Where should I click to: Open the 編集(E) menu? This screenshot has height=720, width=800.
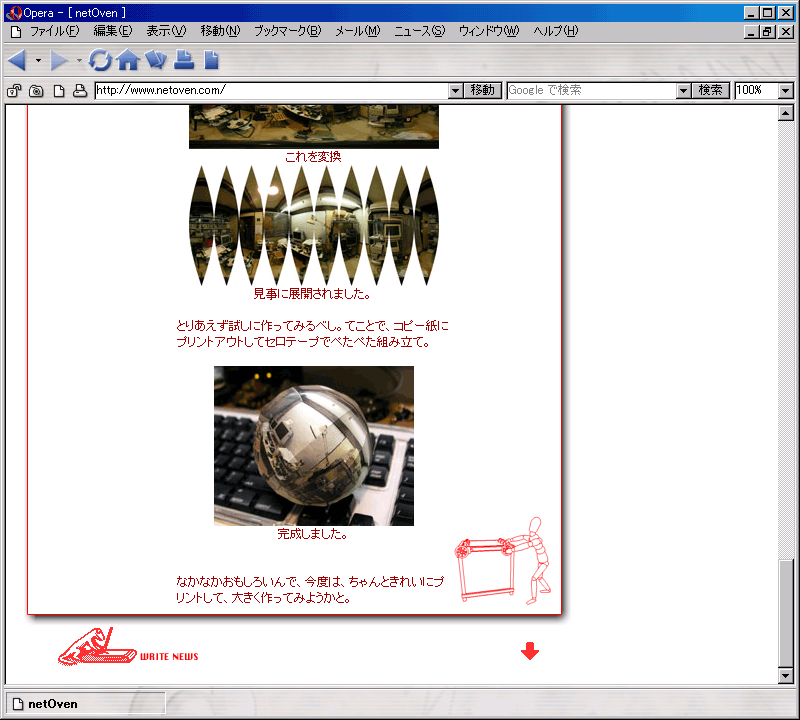click(113, 31)
